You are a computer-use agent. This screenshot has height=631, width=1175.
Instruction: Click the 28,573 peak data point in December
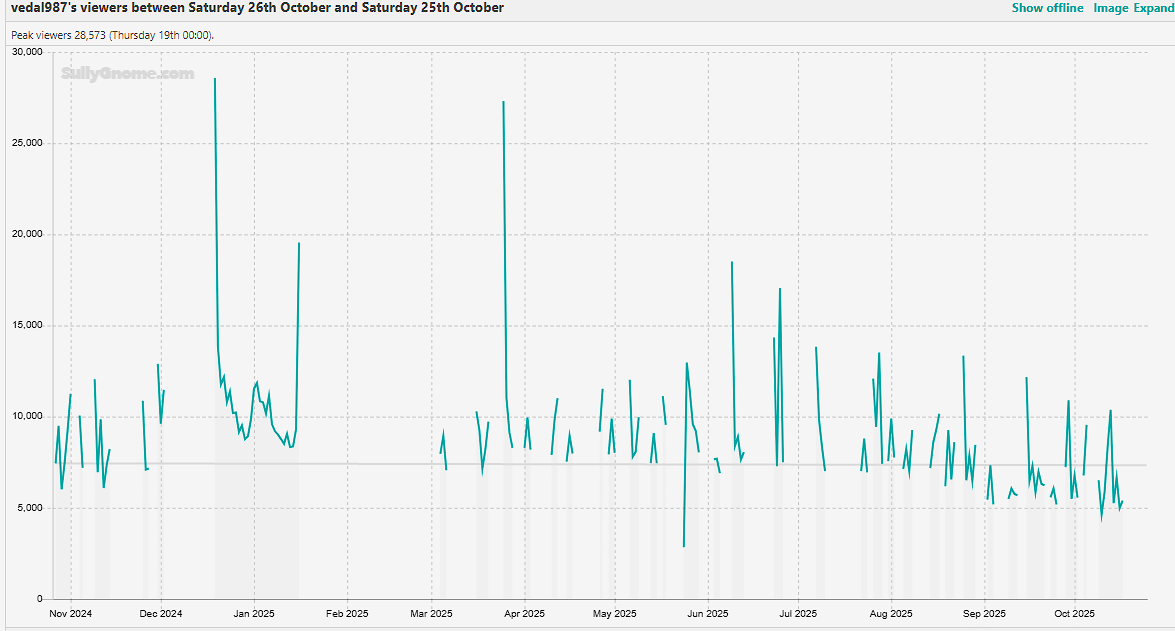[x=215, y=78]
